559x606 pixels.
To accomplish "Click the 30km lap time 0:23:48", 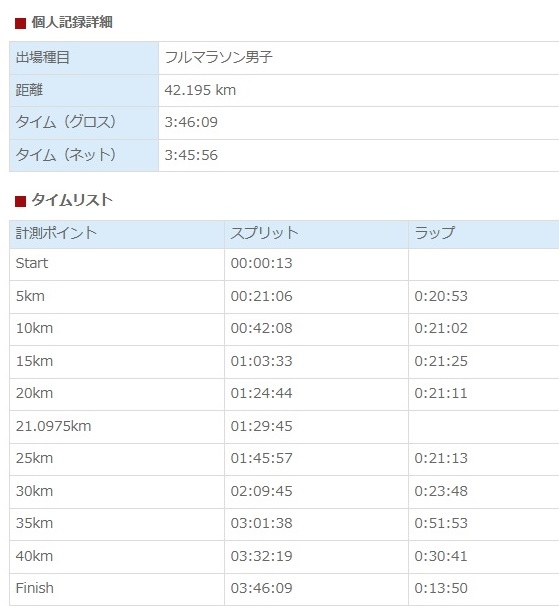I will (441, 491).
